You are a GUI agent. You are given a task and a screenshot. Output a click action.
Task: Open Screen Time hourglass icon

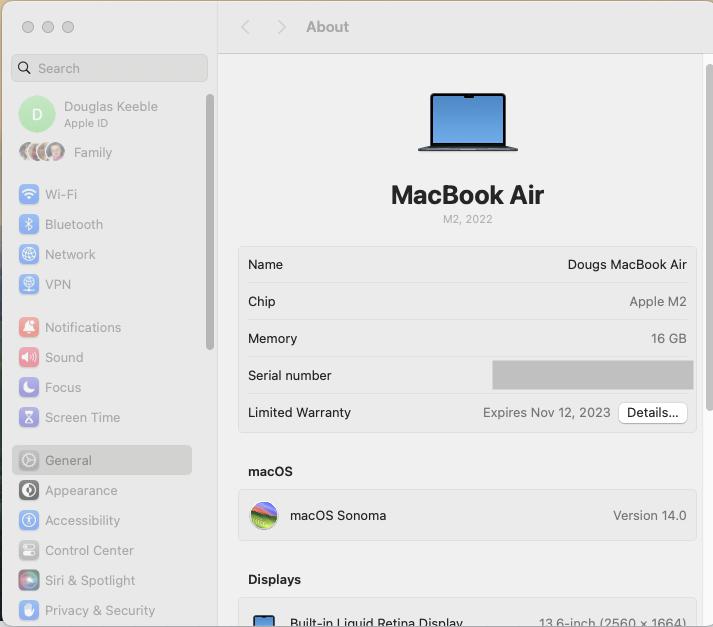29,417
